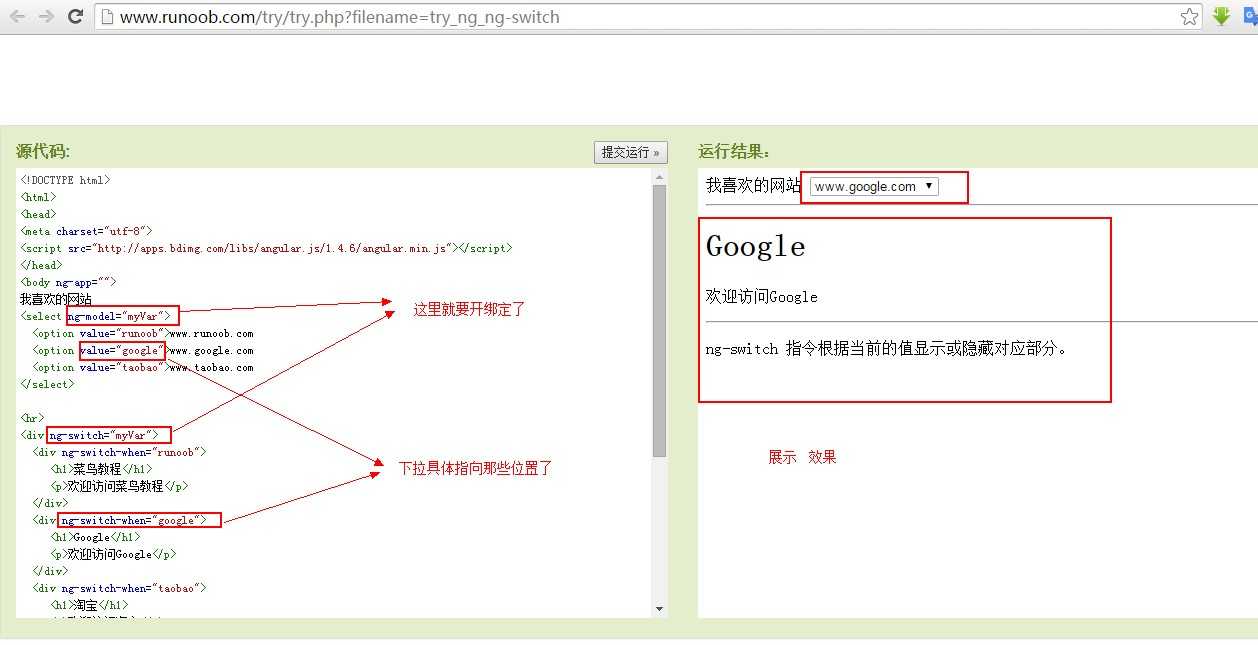Viewport: 1258px width, 645px height.
Task: Click the ng-switch 指令 description text
Action: click(886, 349)
